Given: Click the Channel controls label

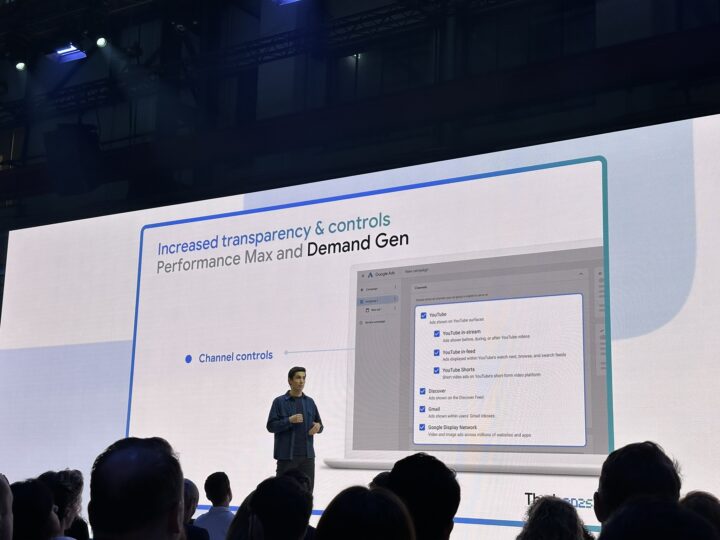Looking at the screenshot, I should click(x=236, y=357).
